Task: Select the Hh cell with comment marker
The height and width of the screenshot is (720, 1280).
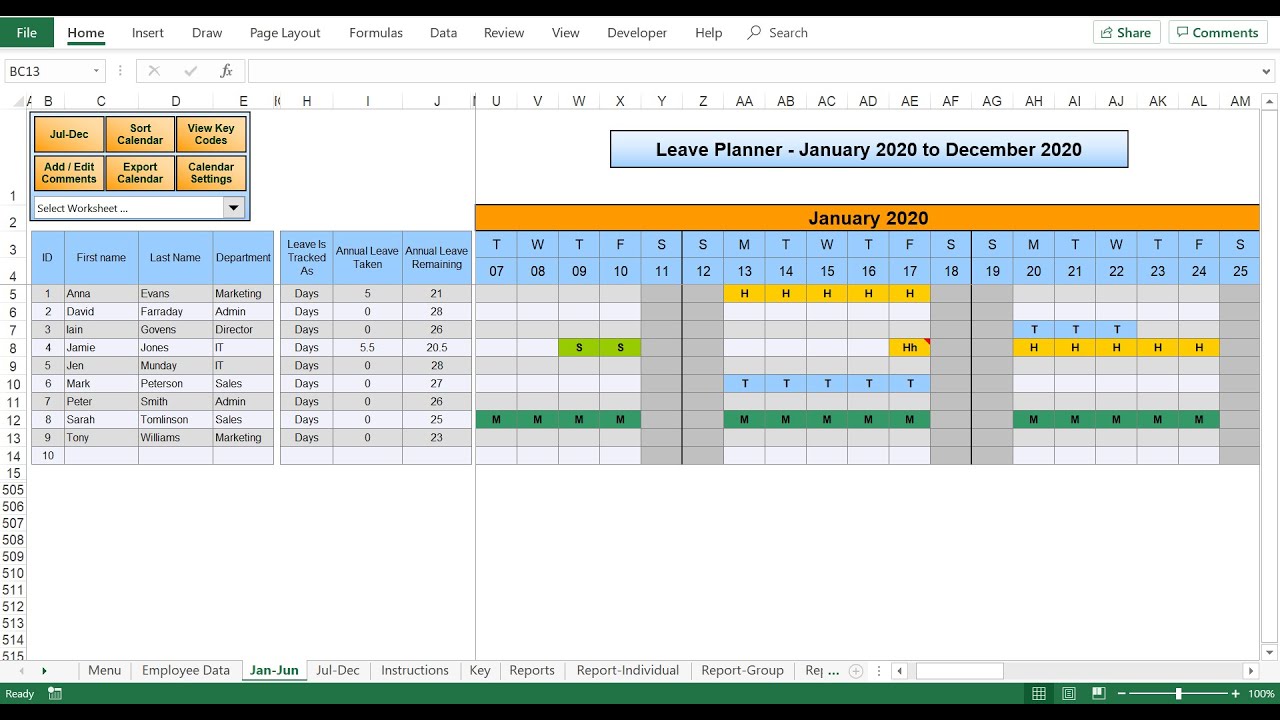Action: (910, 348)
